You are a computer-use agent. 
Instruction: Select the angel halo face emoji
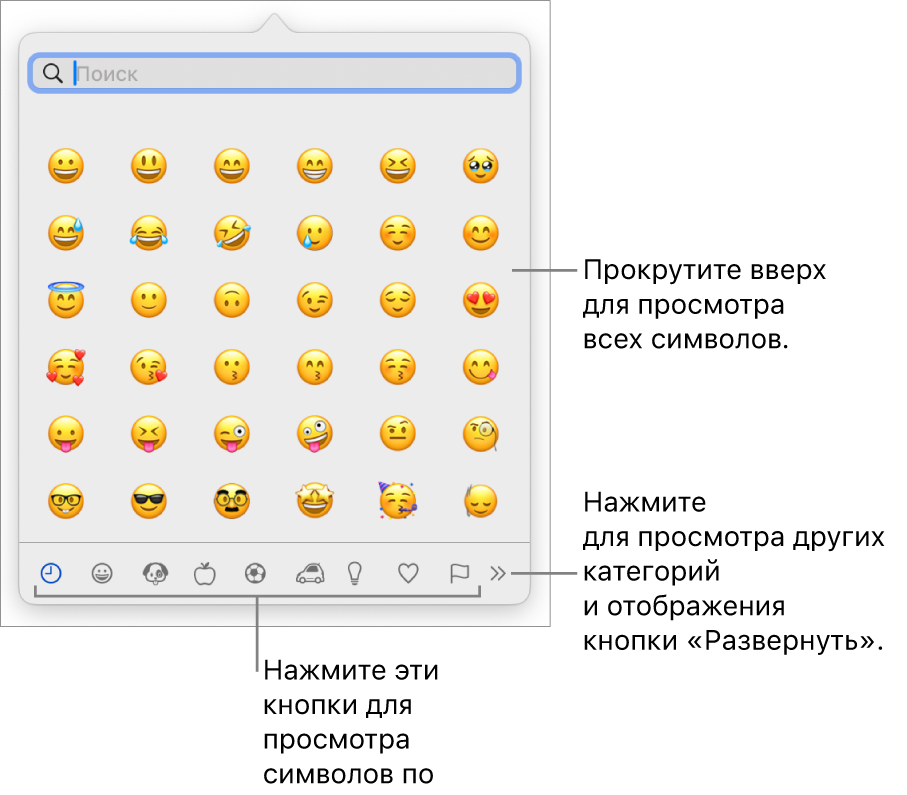(x=66, y=300)
